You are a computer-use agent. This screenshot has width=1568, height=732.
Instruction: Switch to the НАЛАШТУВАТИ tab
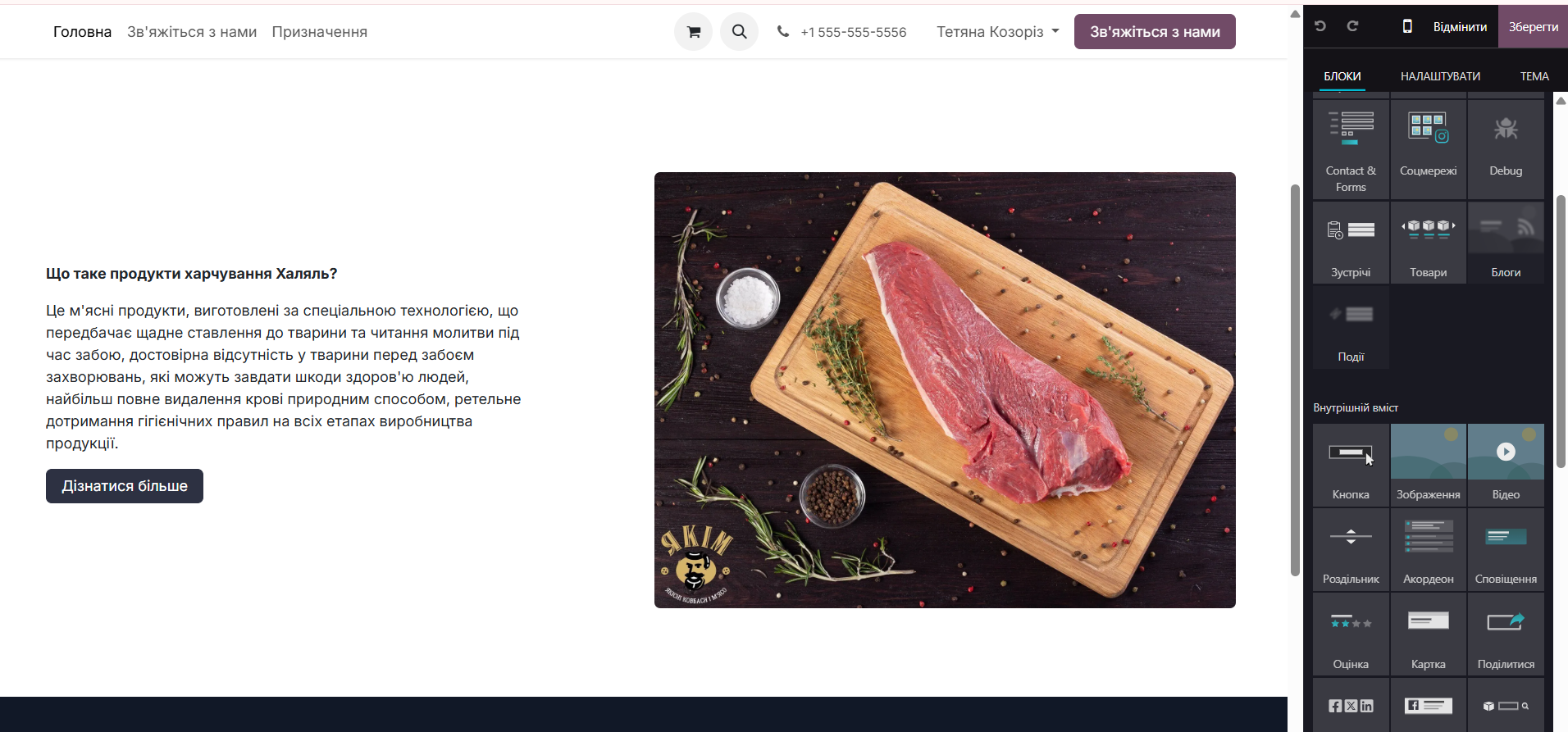coord(1440,76)
